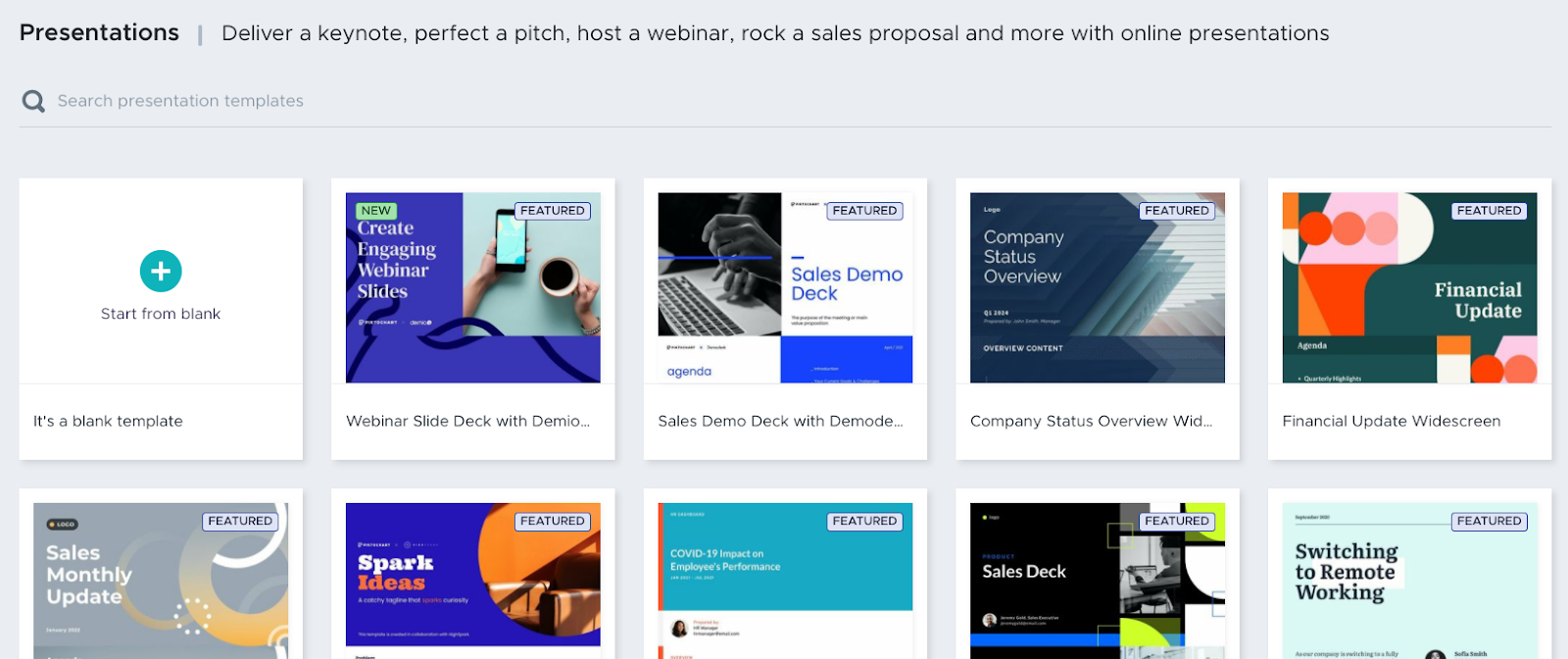The height and width of the screenshot is (659, 1568).
Task: Click FEATURED badge on Webinar Slide Deck
Action: click(x=553, y=211)
